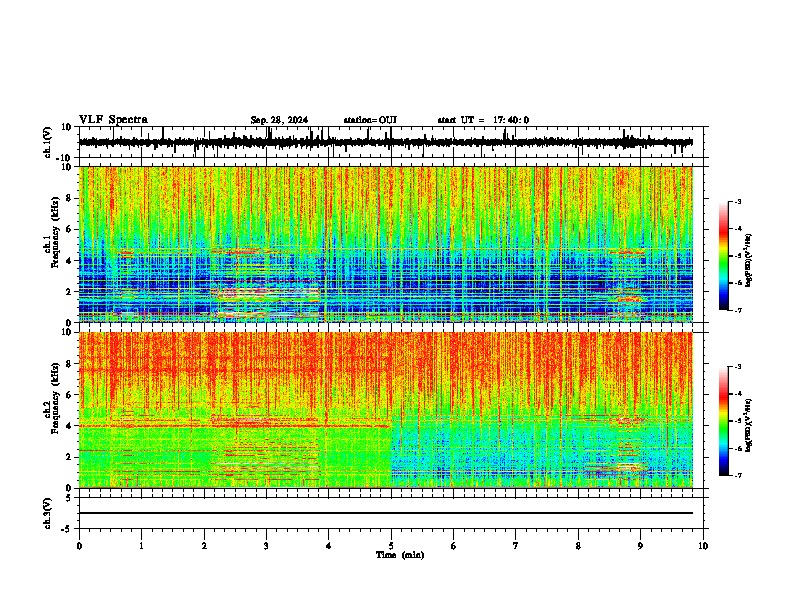Click time axis tick label "10" at bottom right

[x=703, y=546]
